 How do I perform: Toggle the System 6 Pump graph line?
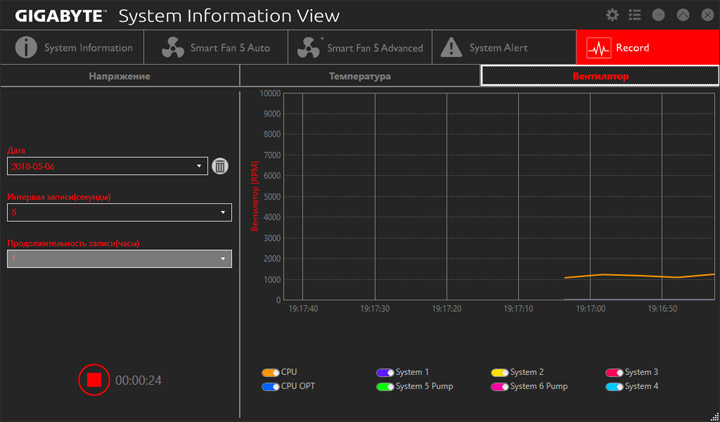coord(500,387)
